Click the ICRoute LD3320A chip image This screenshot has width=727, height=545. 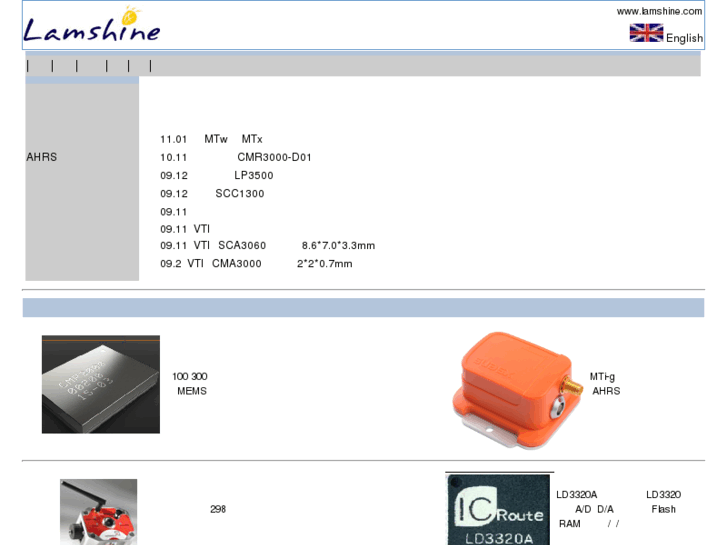click(x=498, y=509)
